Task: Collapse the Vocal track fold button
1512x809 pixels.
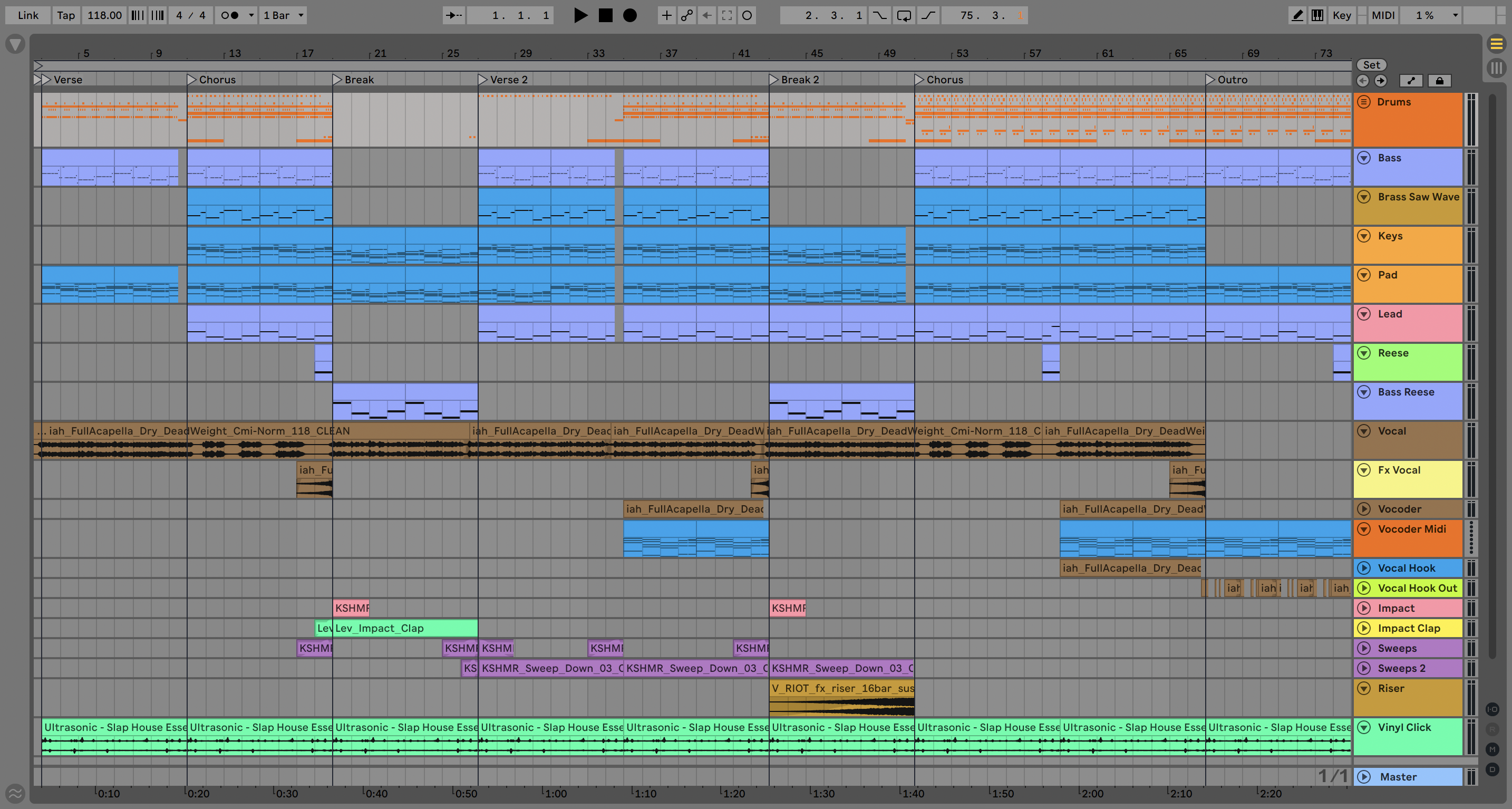Action: [1364, 431]
